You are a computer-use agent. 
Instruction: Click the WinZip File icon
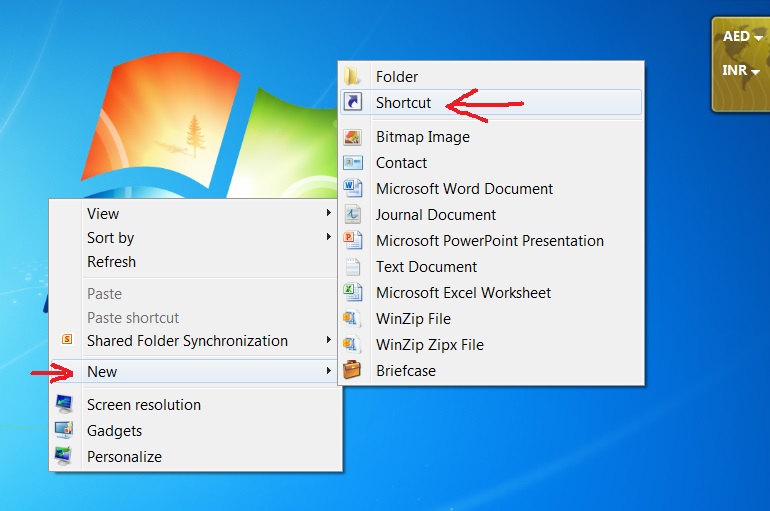(x=352, y=319)
